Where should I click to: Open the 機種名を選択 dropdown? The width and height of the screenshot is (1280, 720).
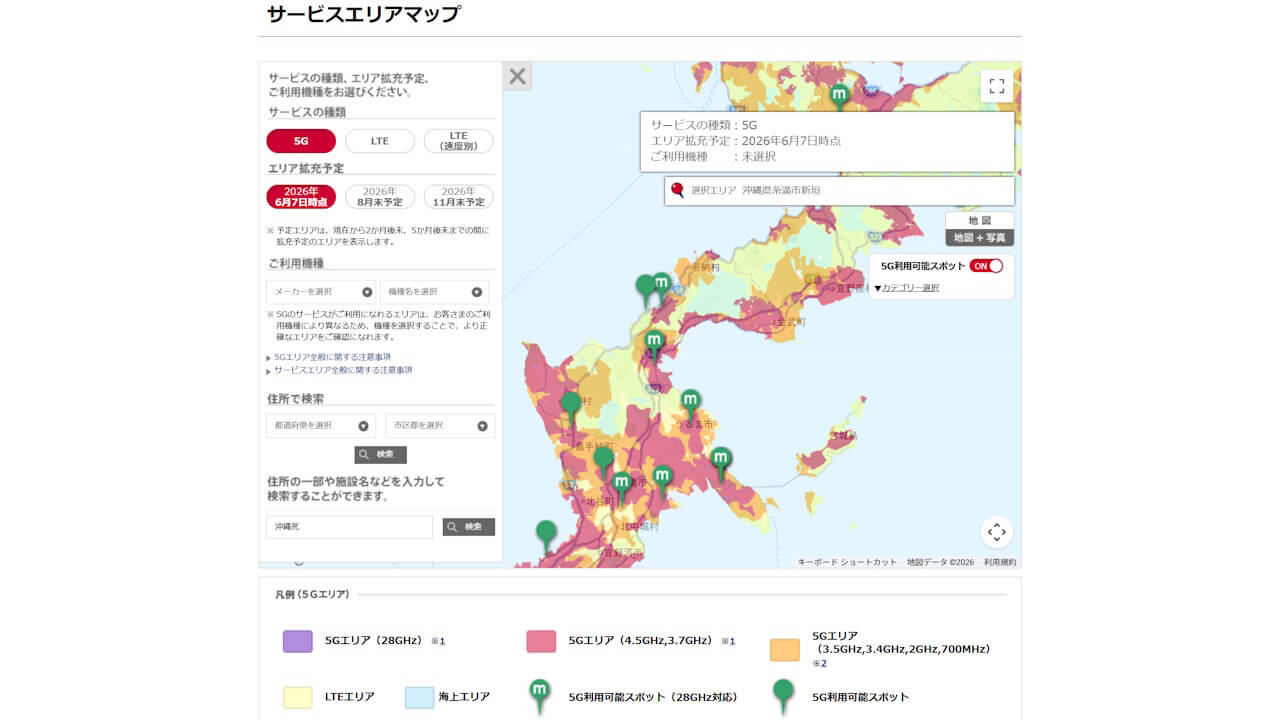tap(435, 292)
